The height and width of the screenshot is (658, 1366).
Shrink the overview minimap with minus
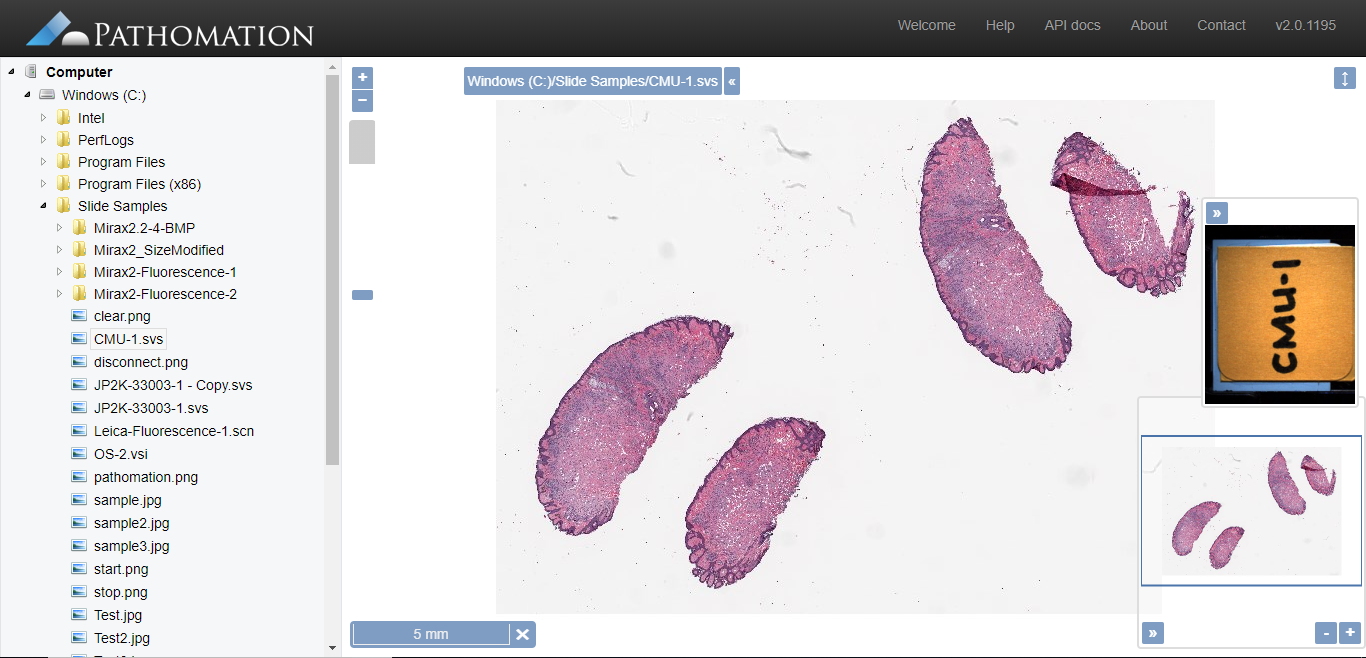pyautogui.click(x=1326, y=633)
